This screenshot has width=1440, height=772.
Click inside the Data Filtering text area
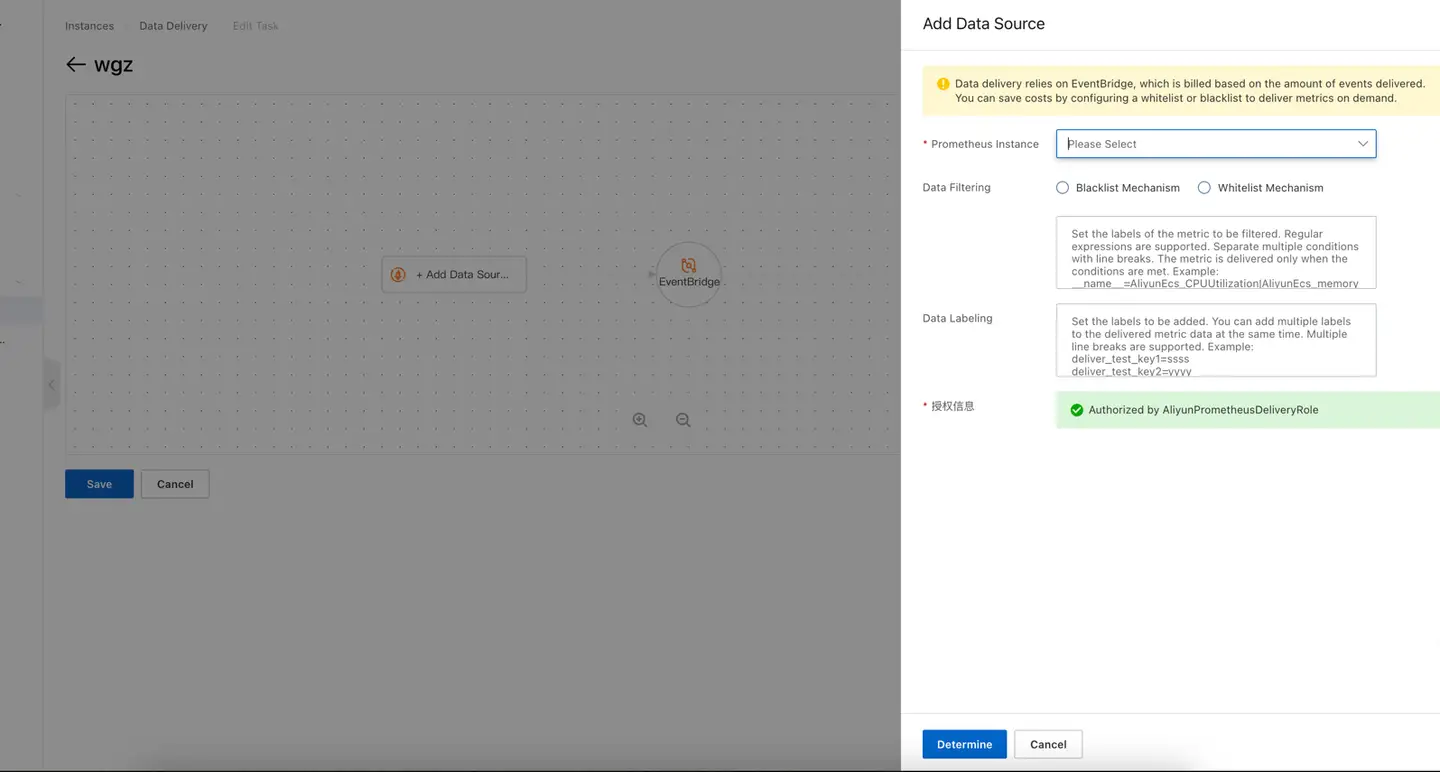(x=1215, y=252)
